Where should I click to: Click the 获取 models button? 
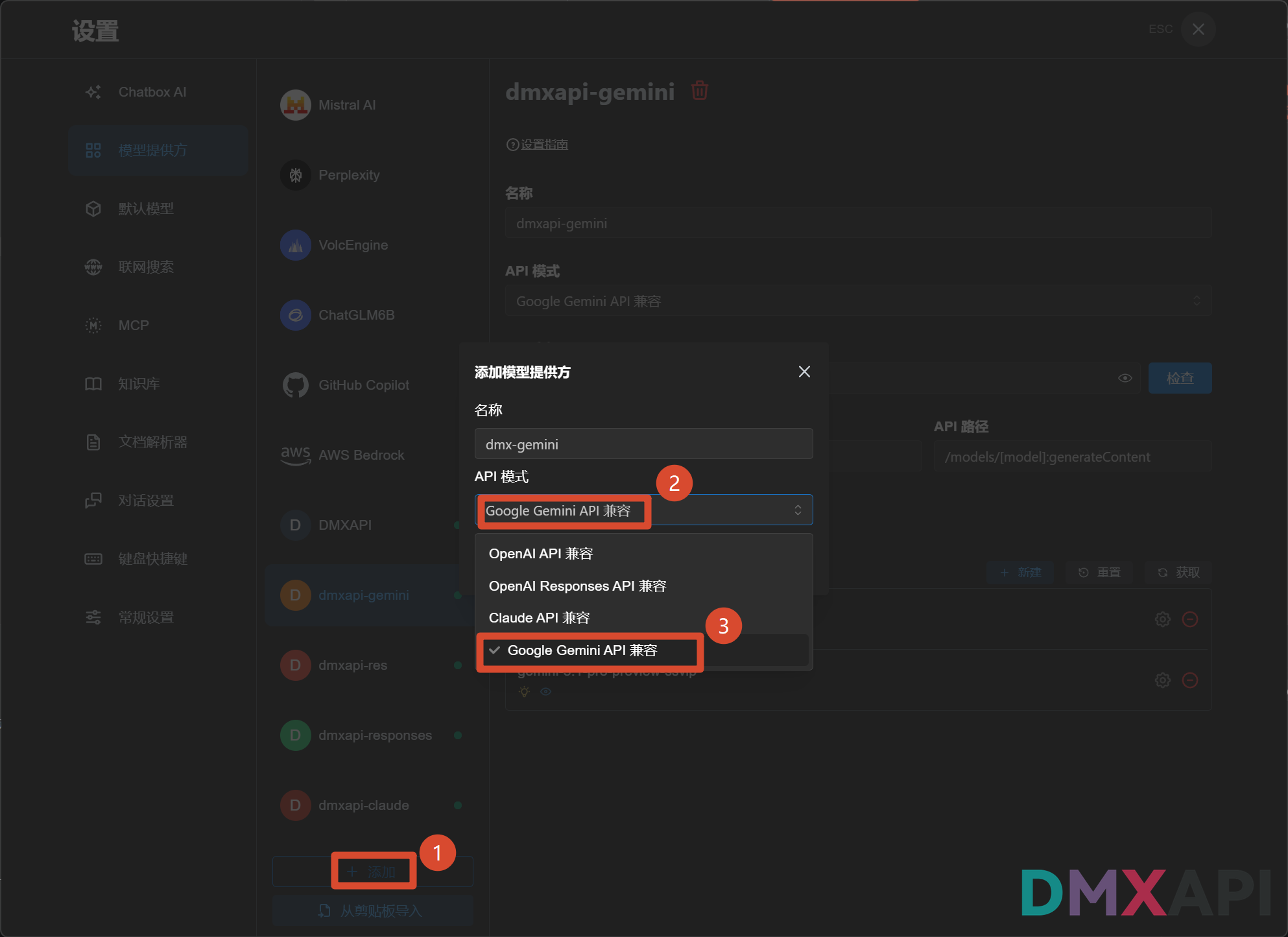coord(1178,573)
